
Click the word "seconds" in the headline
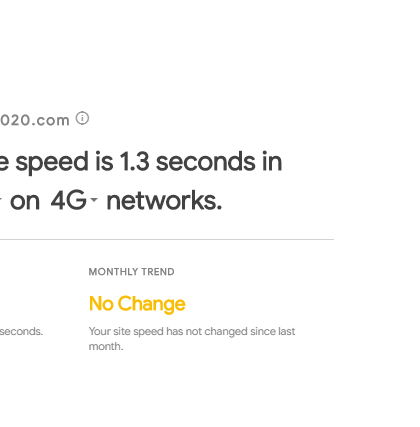coord(205,162)
